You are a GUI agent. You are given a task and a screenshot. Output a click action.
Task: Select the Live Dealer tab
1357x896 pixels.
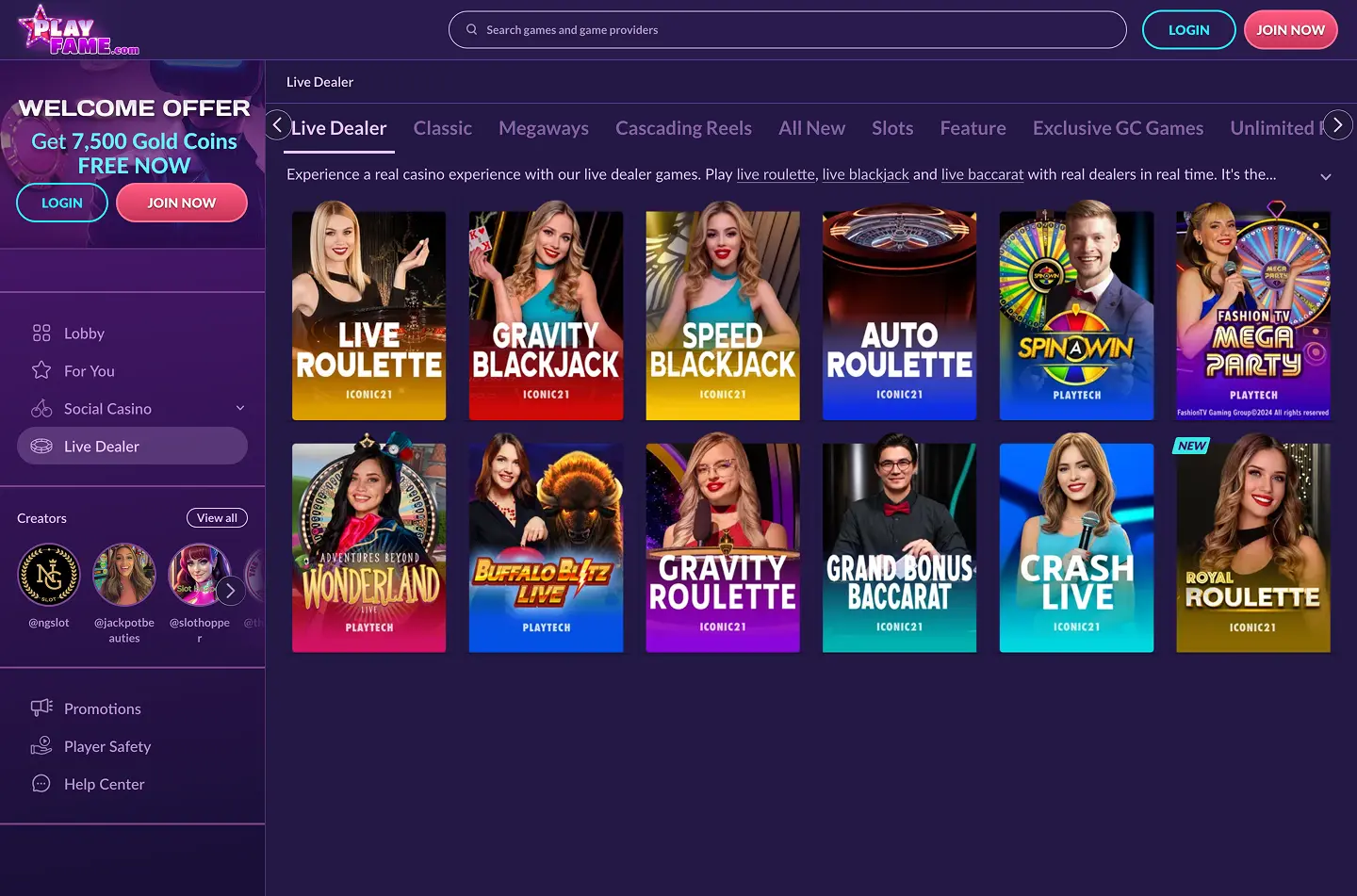click(338, 128)
